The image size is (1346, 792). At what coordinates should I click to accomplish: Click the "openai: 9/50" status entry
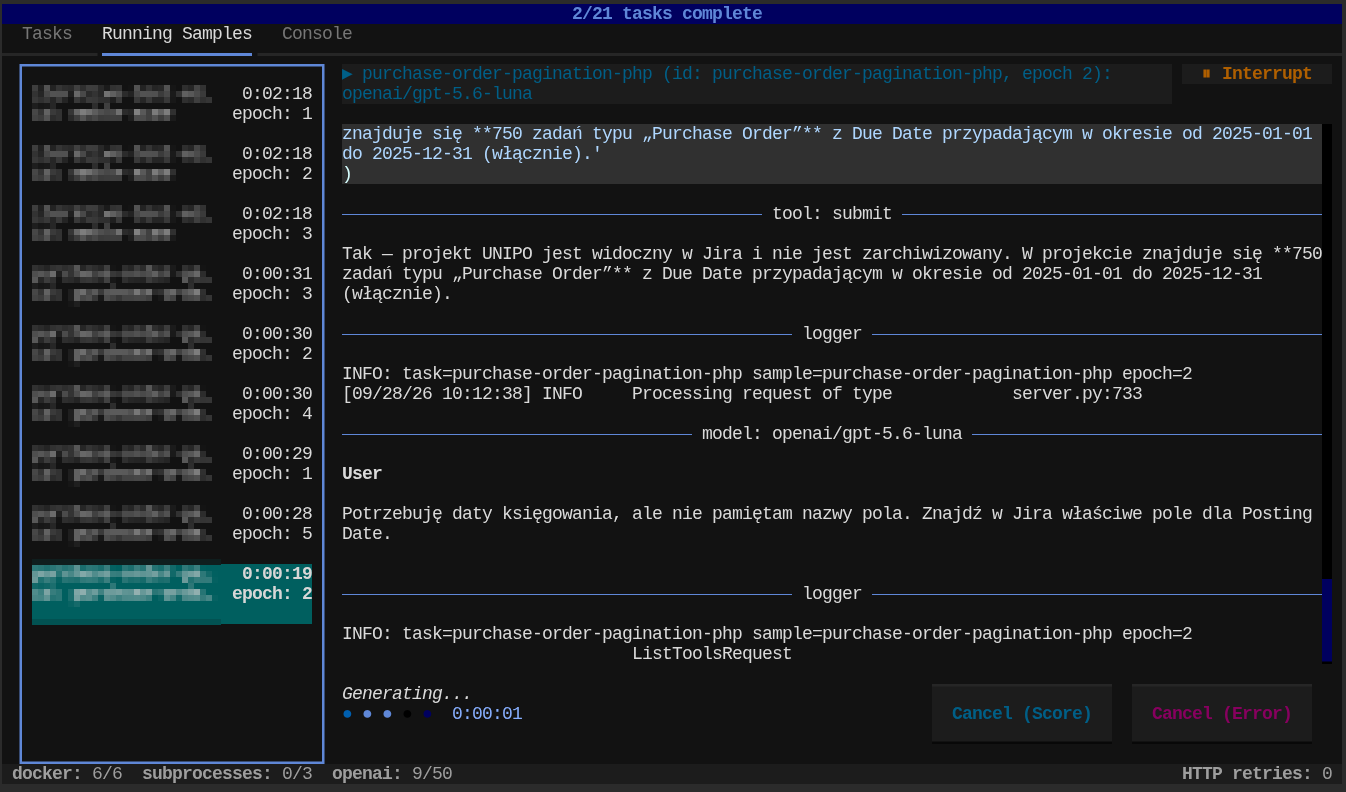392,774
